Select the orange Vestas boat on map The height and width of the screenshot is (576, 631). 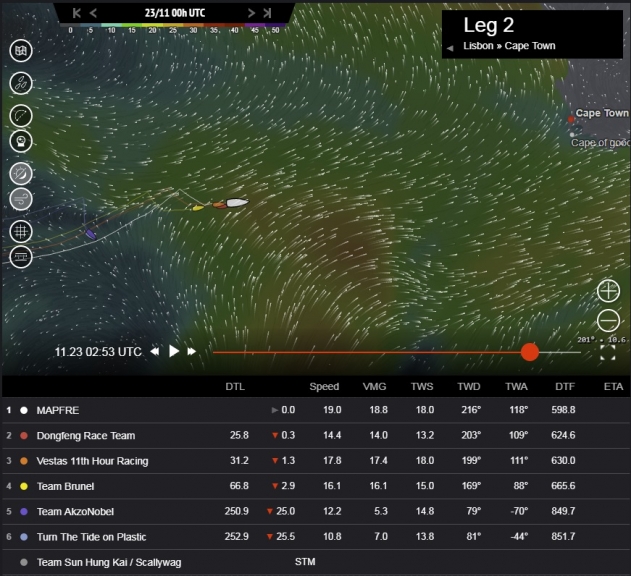click(x=219, y=205)
